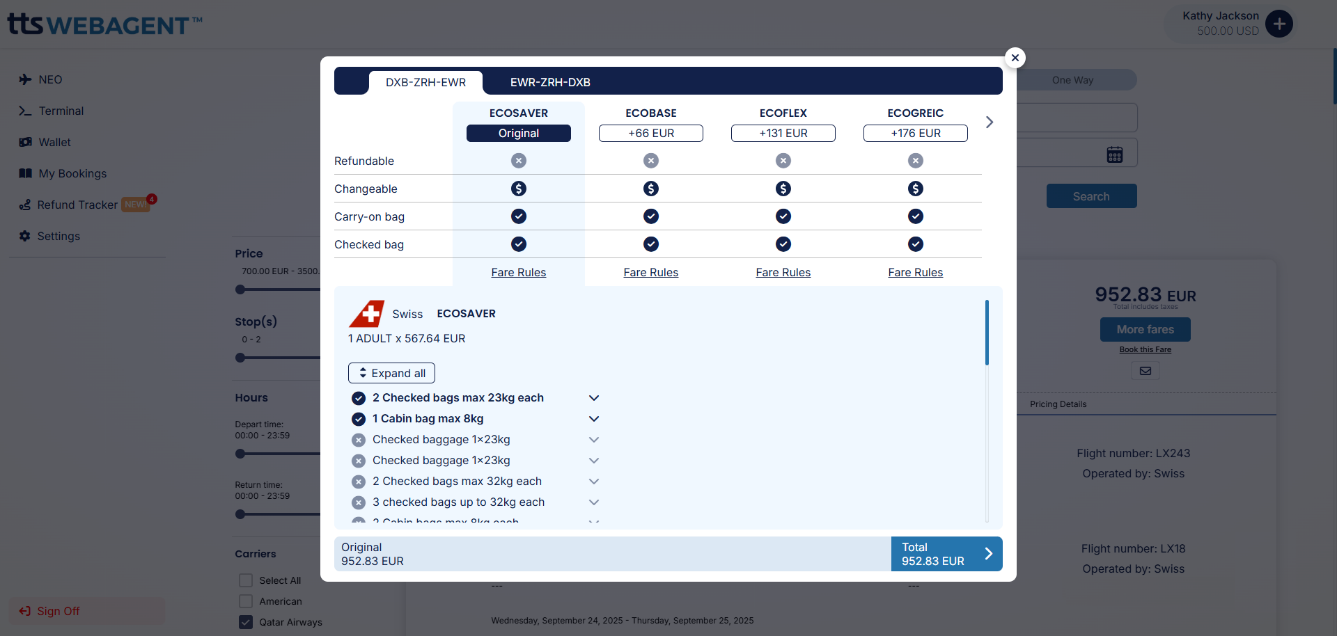1337x636 pixels.
Task: Adjust the Stop(s) slider handle
Action: 240,358
